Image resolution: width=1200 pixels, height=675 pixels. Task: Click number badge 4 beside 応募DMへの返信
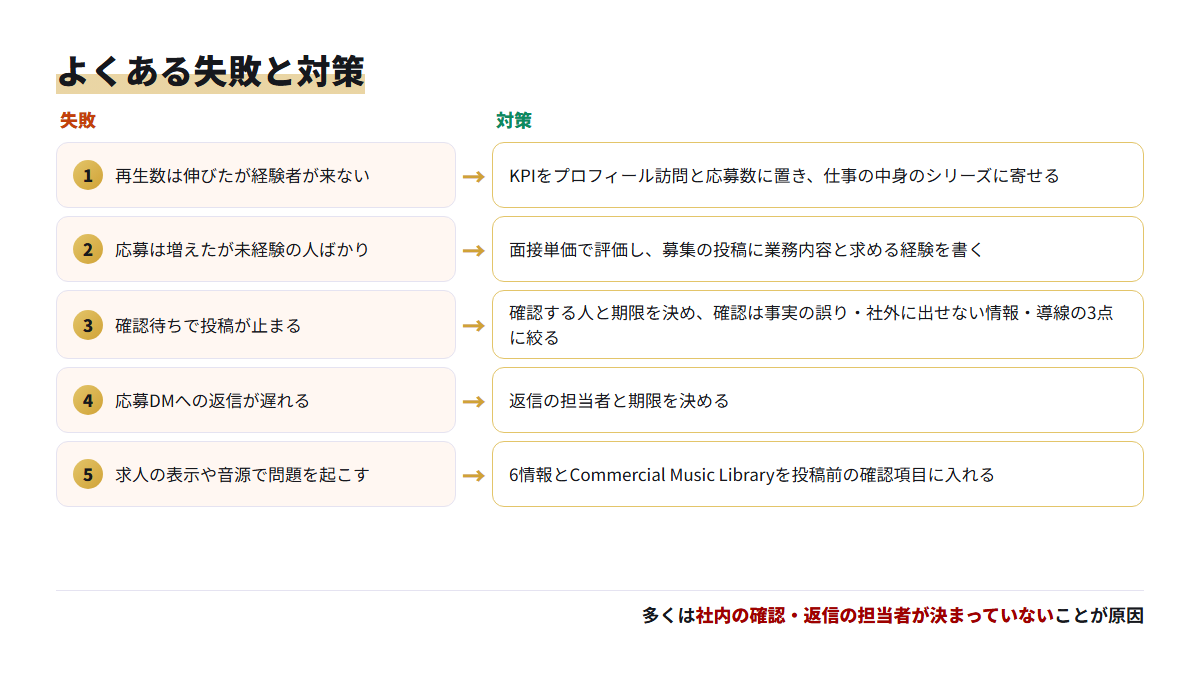88,400
